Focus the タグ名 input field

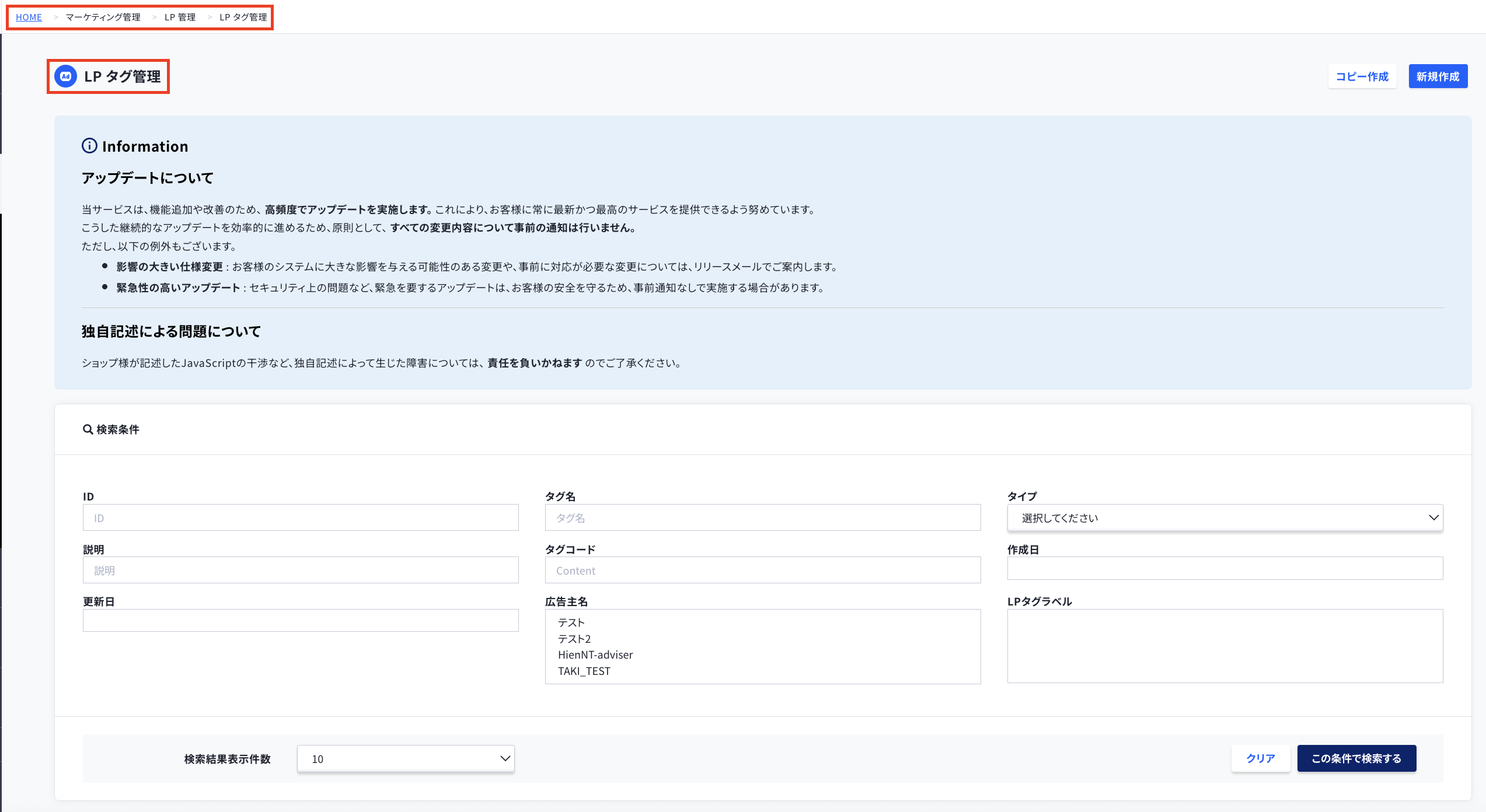pyautogui.click(x=763, y=517)
